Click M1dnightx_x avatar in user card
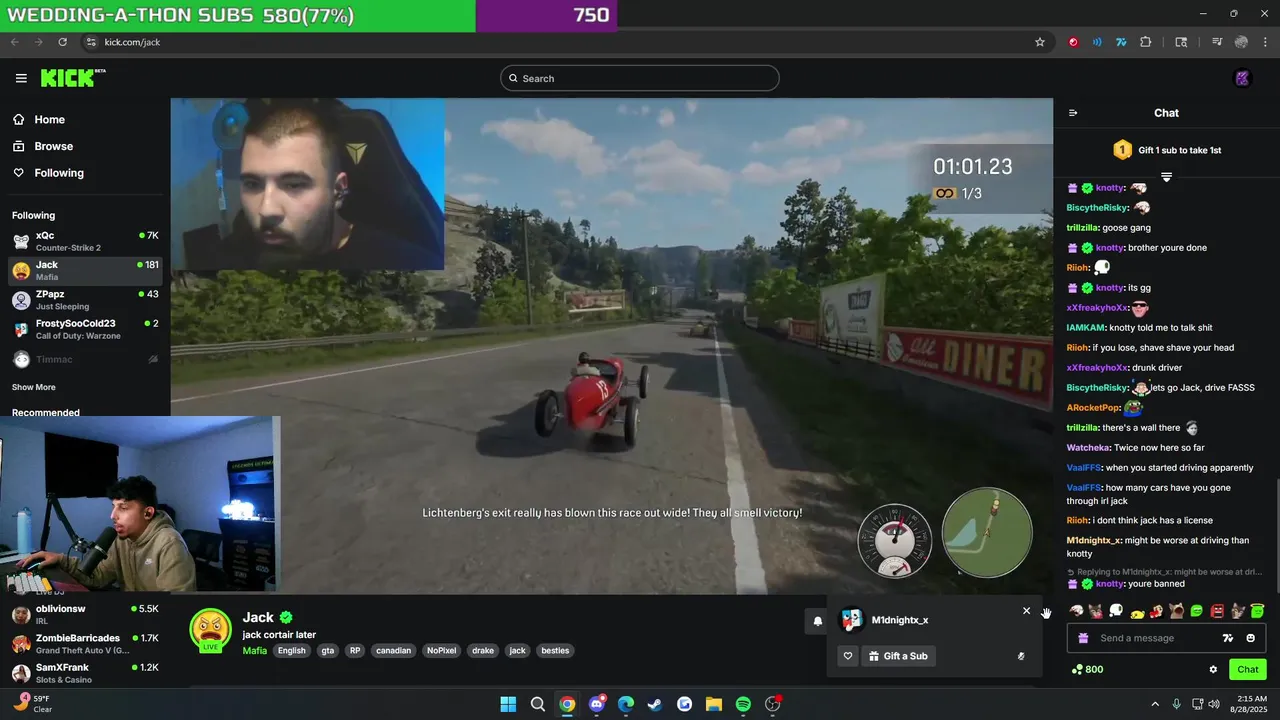The width and height of the screenshot is (1280, 720). point(852,620)
